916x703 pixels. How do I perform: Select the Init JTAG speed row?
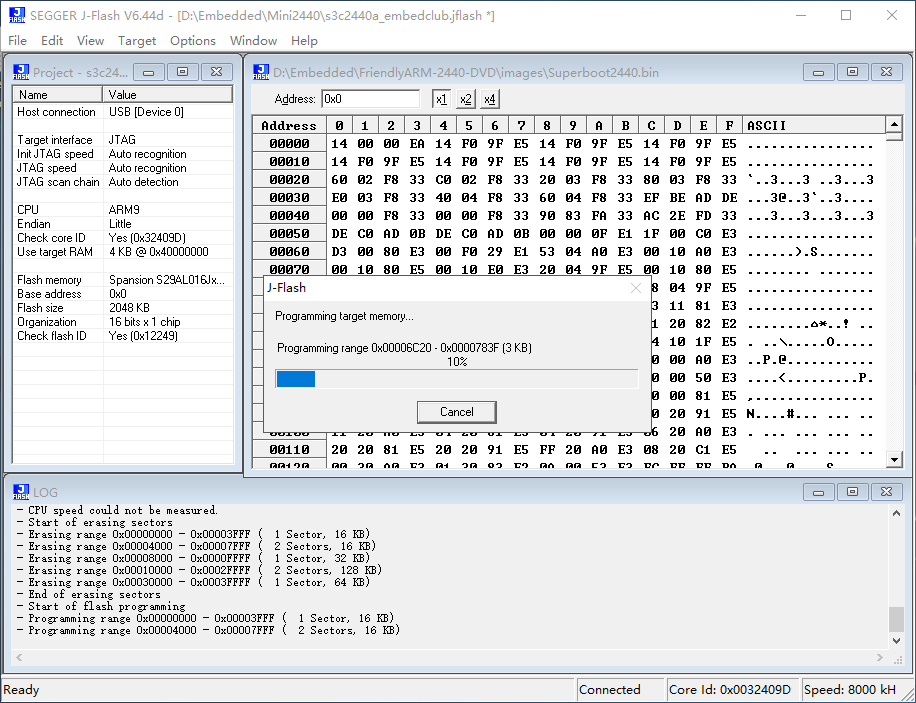123,154
